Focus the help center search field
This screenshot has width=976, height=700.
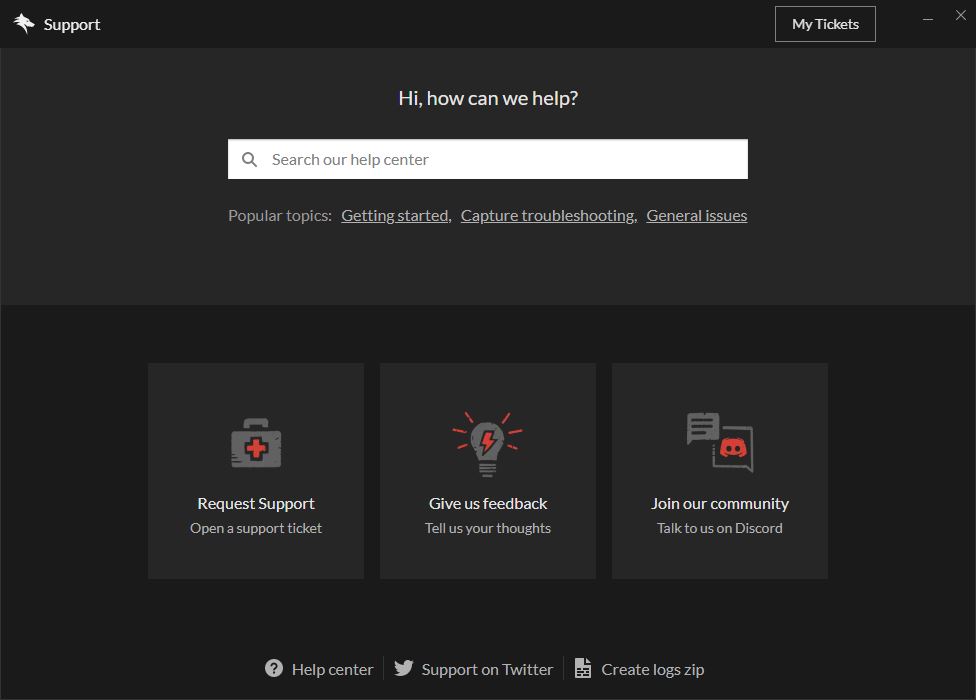[487, 159]
